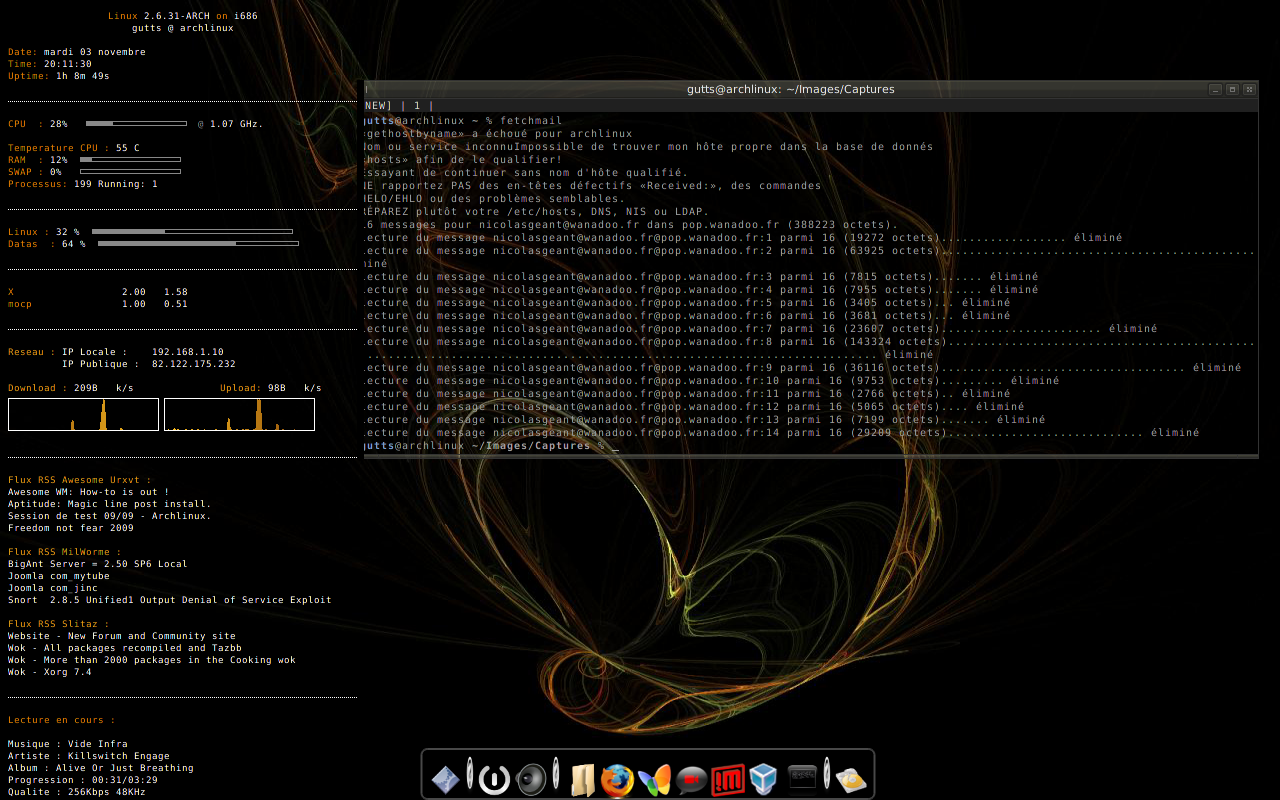Open the applications menu icon in dock
Screen dimensions: 1280x800
tap(446, 779)
